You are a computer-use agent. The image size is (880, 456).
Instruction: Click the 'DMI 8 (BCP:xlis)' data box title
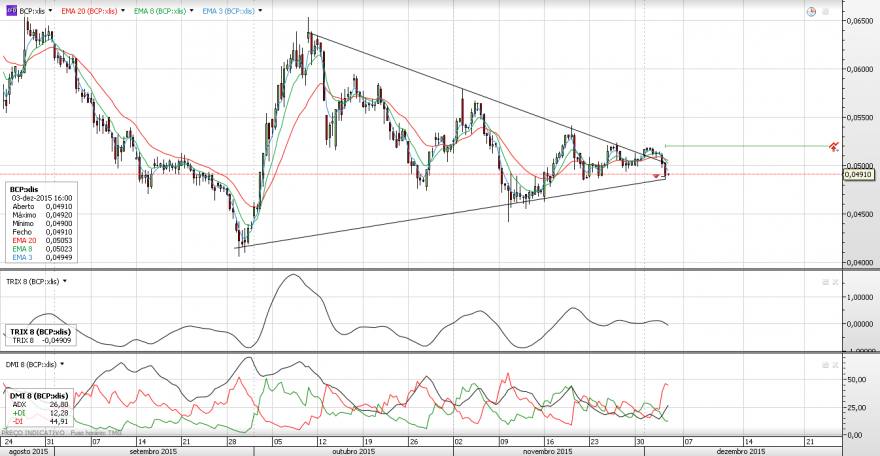tap(39, 396)
